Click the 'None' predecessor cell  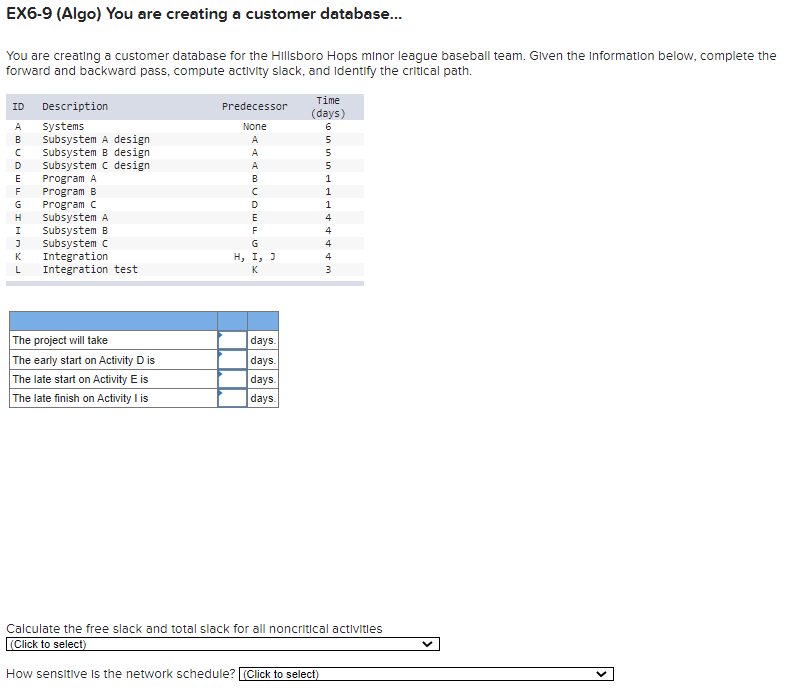(255, 126)
